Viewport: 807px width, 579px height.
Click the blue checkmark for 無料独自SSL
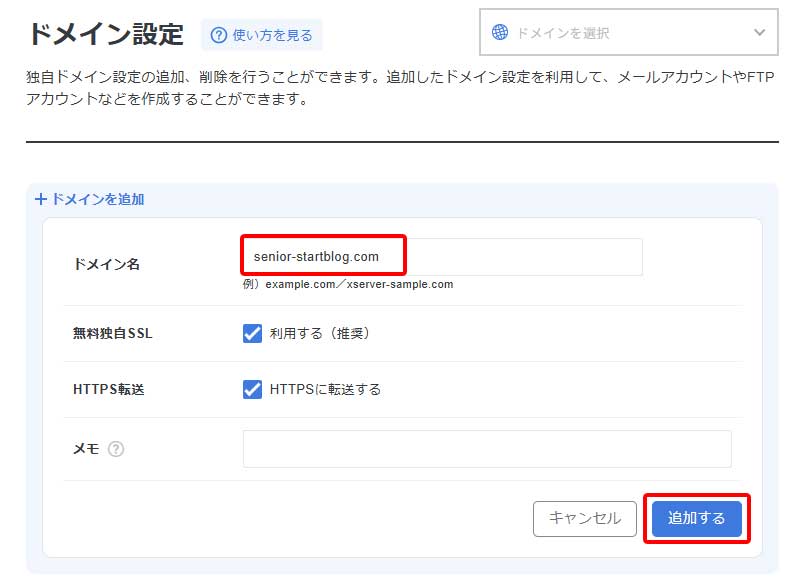(x=250, y=332)
